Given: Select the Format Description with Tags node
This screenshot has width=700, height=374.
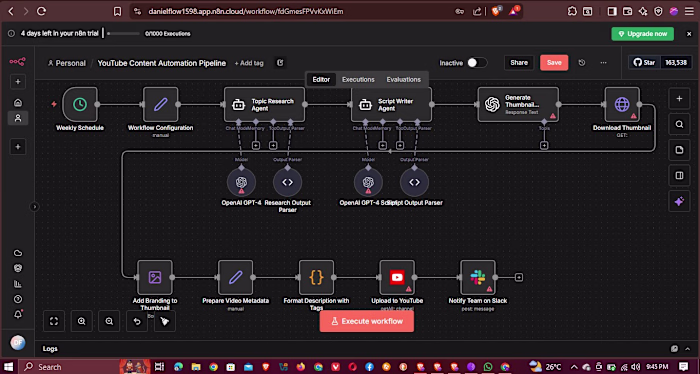Looking at the screenshot, I should (316, 277).
